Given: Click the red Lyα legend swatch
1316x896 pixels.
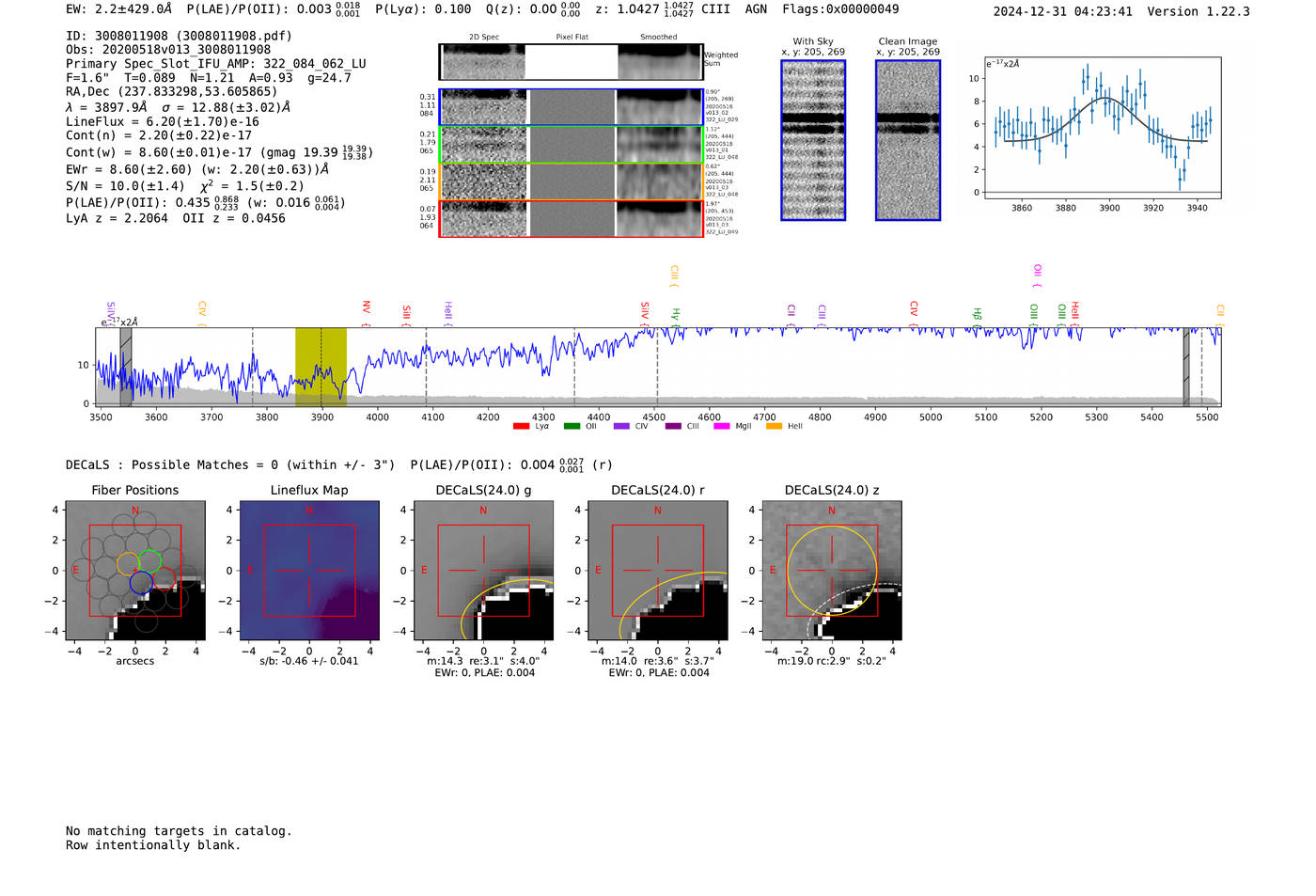Looking at the screenshot, I should [x=521, y=426].
